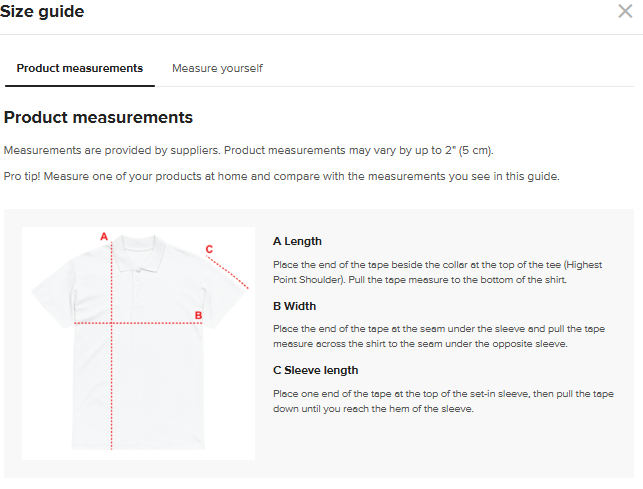The height and width of the screenshot is (489, 643).
Task: Click the supplier measurements variance note
Action: pos(249,150)
